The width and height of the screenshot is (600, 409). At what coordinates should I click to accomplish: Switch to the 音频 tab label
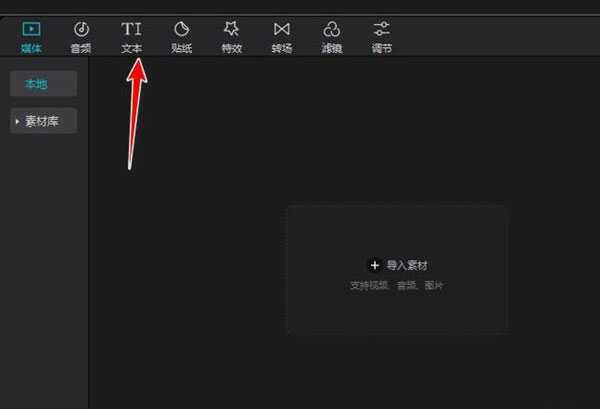click(81, 49)
